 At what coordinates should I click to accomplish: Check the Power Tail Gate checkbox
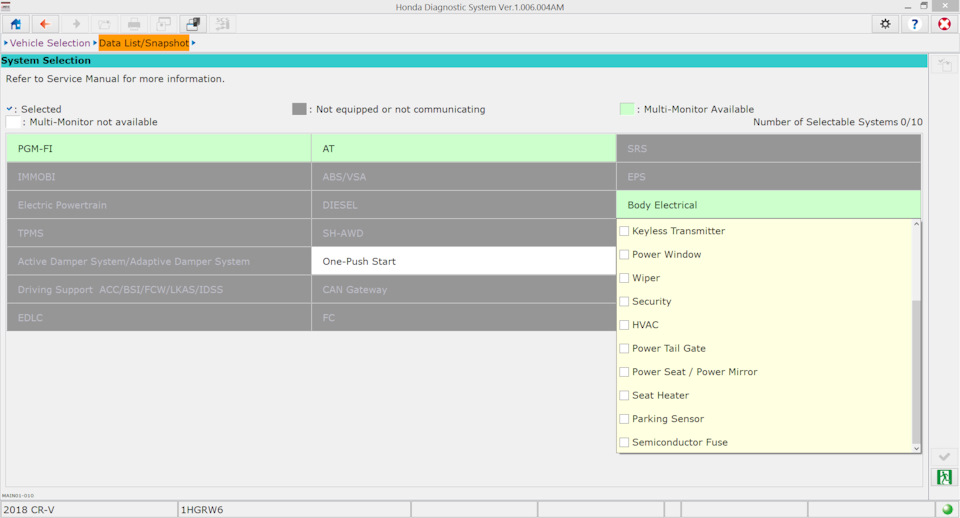(x=624, y=348)
